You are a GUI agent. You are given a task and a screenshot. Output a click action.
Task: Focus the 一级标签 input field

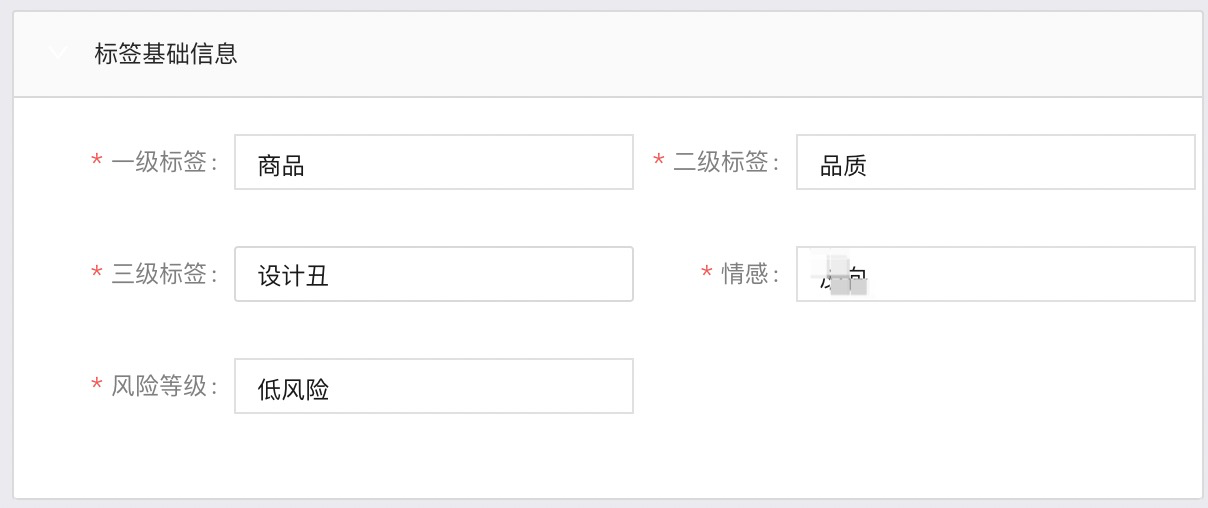[433, 162]
